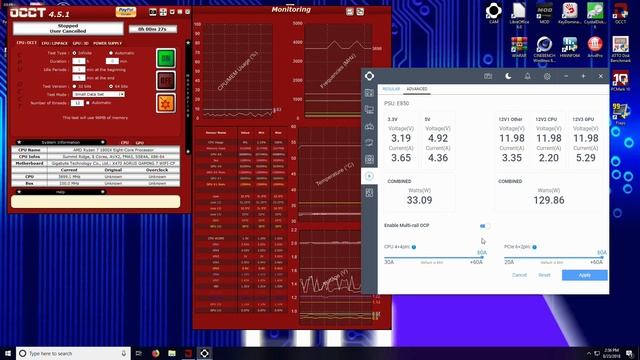This screenshot has height=360, width=640.
Task: Open the fourth CAM sidebar icon
Action: (x=369, y=142)
